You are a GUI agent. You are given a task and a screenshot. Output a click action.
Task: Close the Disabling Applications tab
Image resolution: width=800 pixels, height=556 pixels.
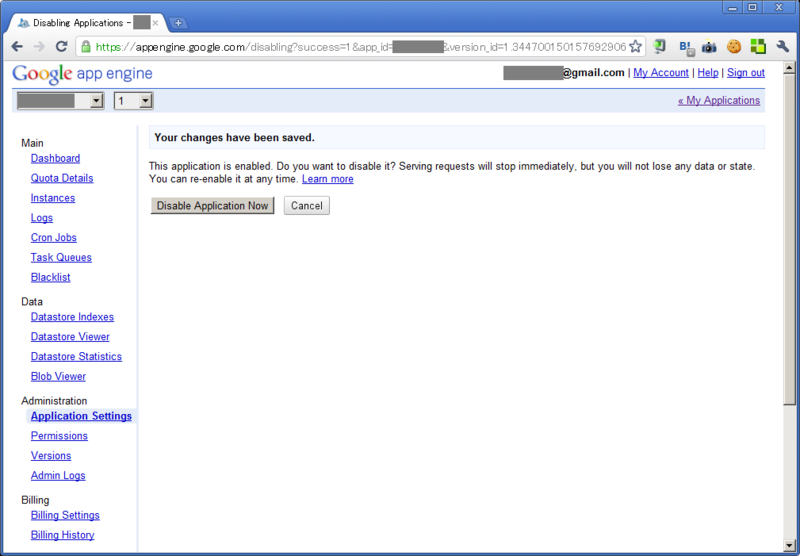pyautogui.click(x=156, y=23)
